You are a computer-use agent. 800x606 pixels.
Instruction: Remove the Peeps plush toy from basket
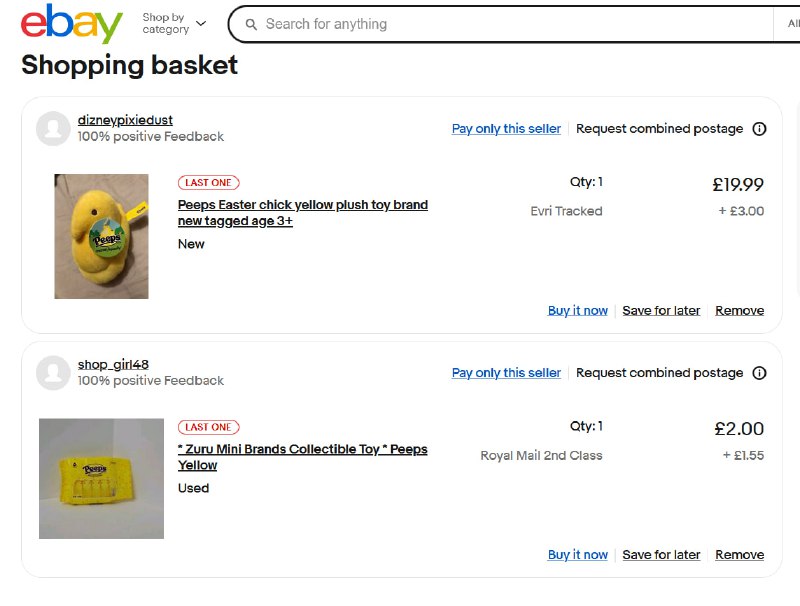739,310
